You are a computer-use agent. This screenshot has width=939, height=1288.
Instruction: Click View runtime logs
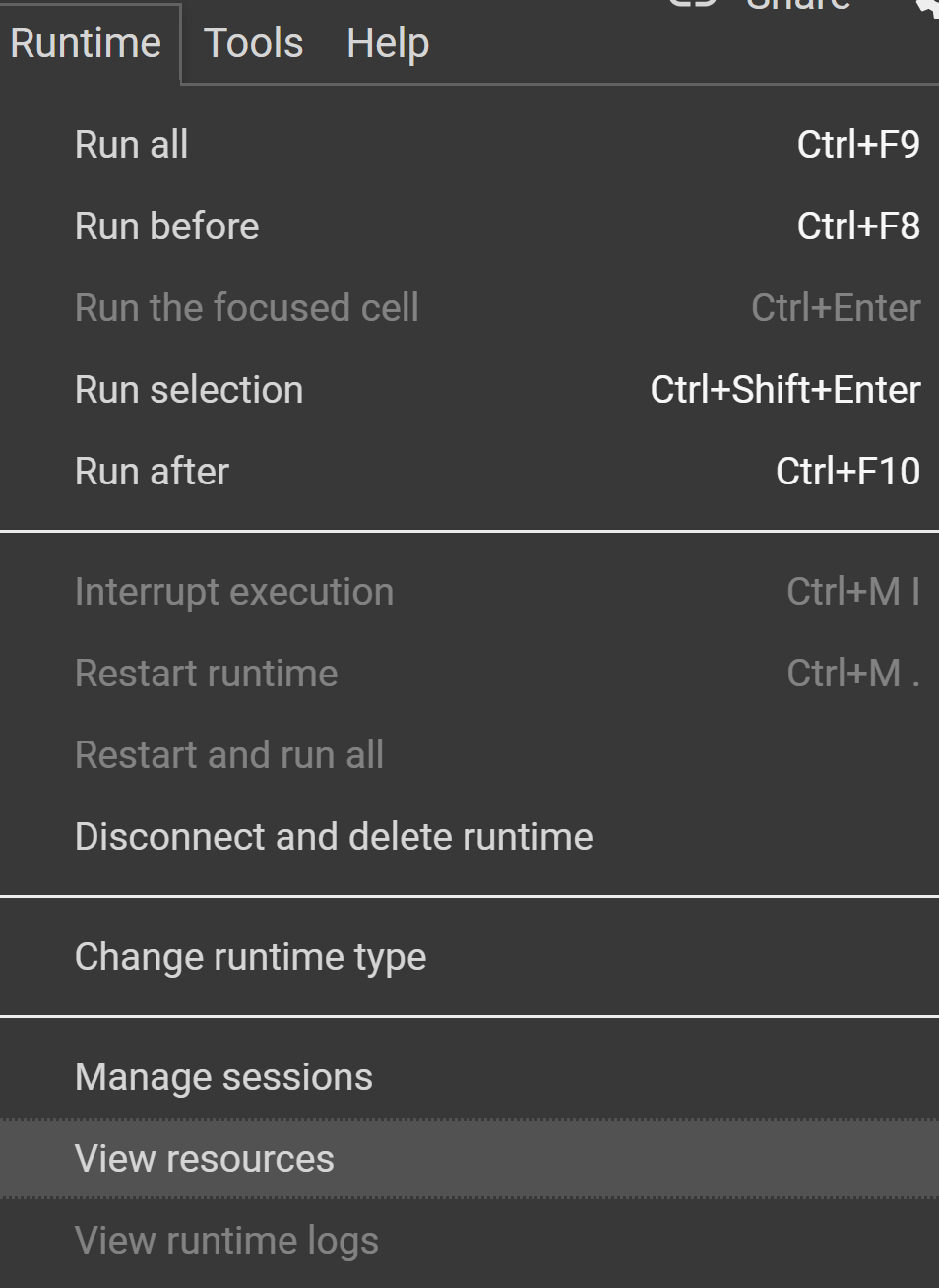pos(226,1240)
